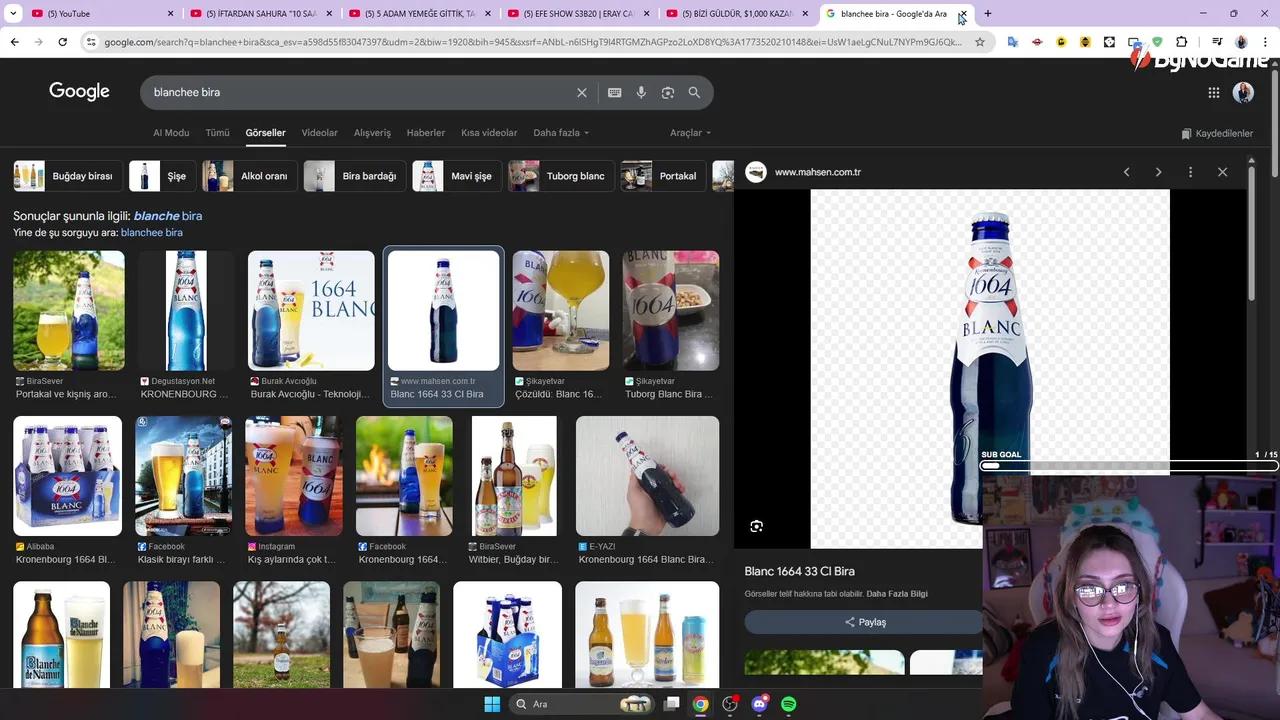
Task: Click the search magnifier button
Action: [694, 92]
